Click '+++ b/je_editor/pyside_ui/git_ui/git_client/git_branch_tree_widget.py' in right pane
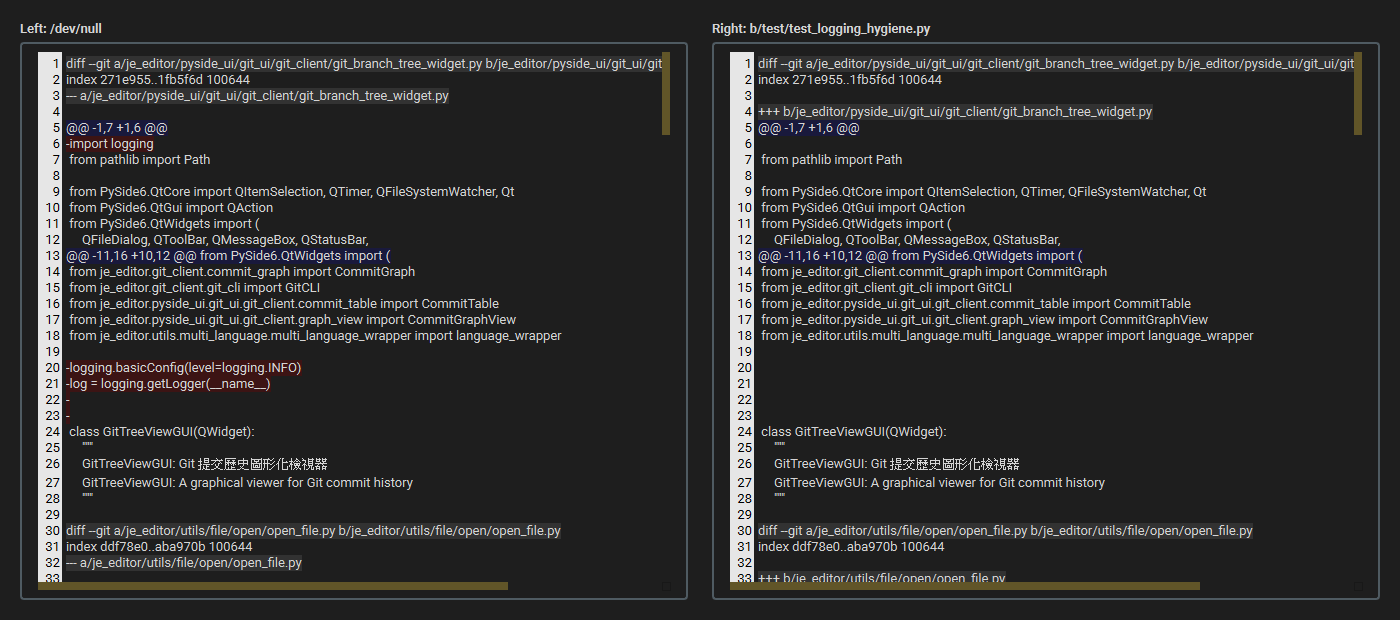The image size is (1400, 620). point(955,112)
